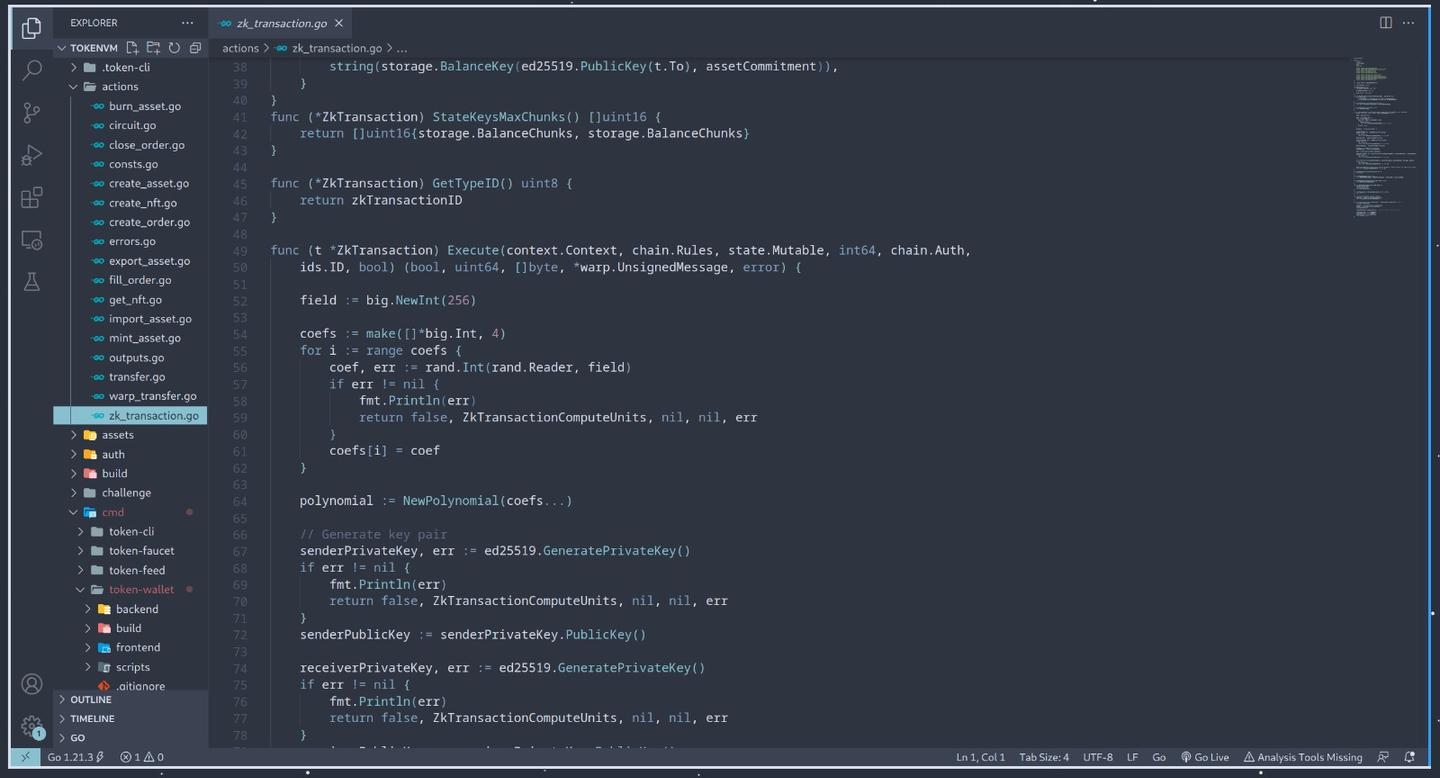Open the Explorer view in activity bar
1440x778 pixels.
click(32, 28)
